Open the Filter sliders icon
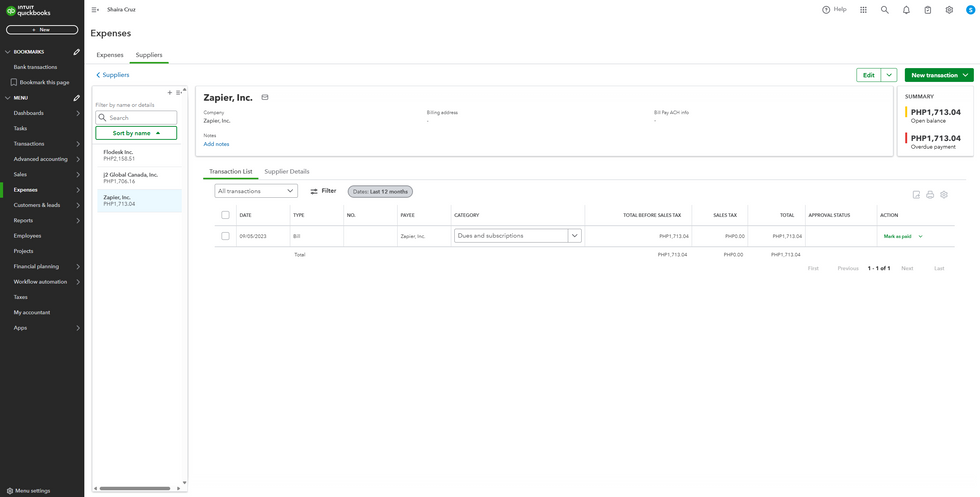Screen dimensions: 980x497 (314, 191)
